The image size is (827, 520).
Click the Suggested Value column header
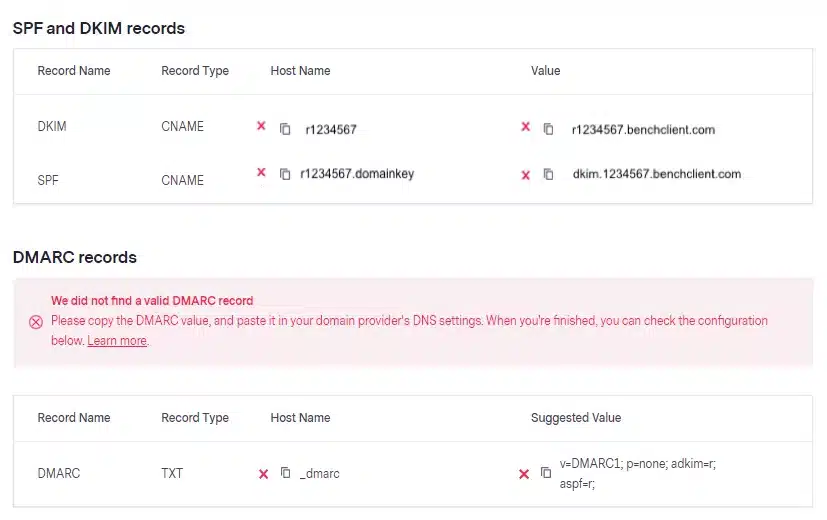click(x=575, y=418)
